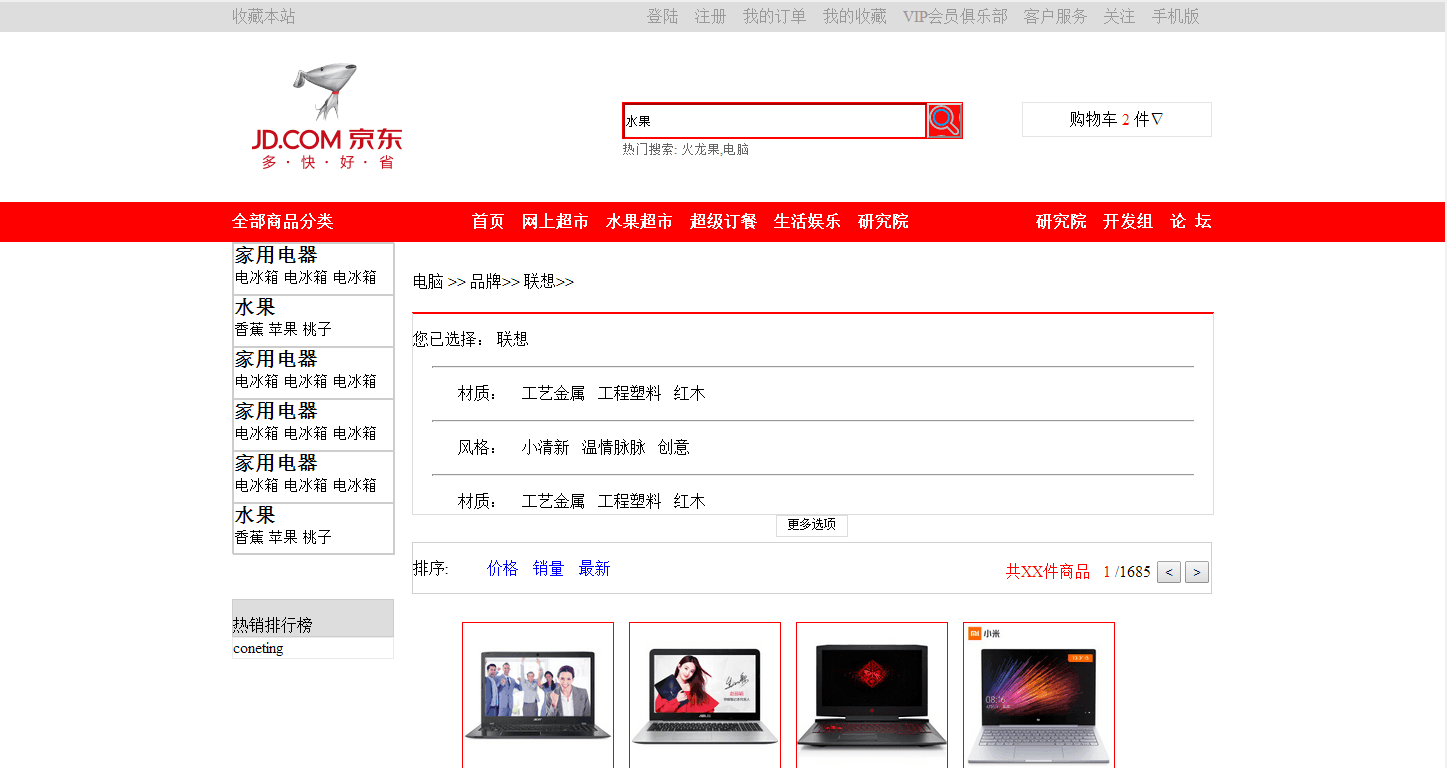The width and height of the screenshot is (1447, 768).
Task: Open 生活娱乐 nav item
Action: [x=807, y=221]
